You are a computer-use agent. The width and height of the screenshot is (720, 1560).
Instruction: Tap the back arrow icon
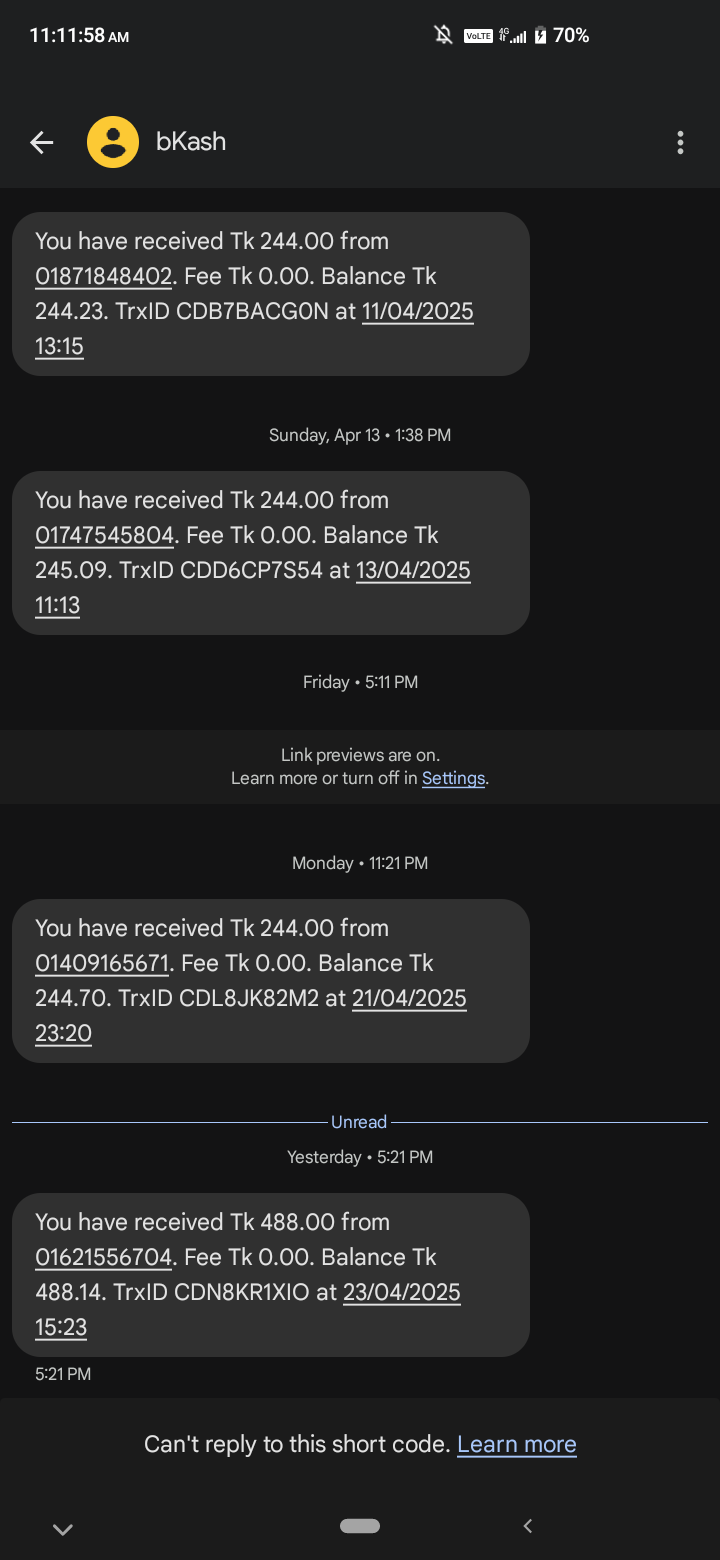click(41, 143)
